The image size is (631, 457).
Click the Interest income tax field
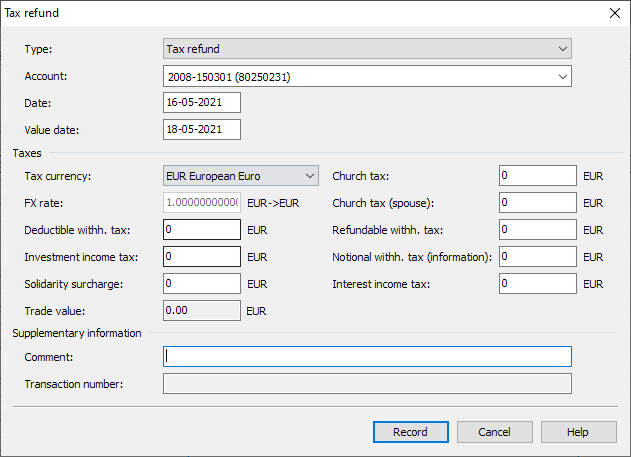tap(537, 284)
